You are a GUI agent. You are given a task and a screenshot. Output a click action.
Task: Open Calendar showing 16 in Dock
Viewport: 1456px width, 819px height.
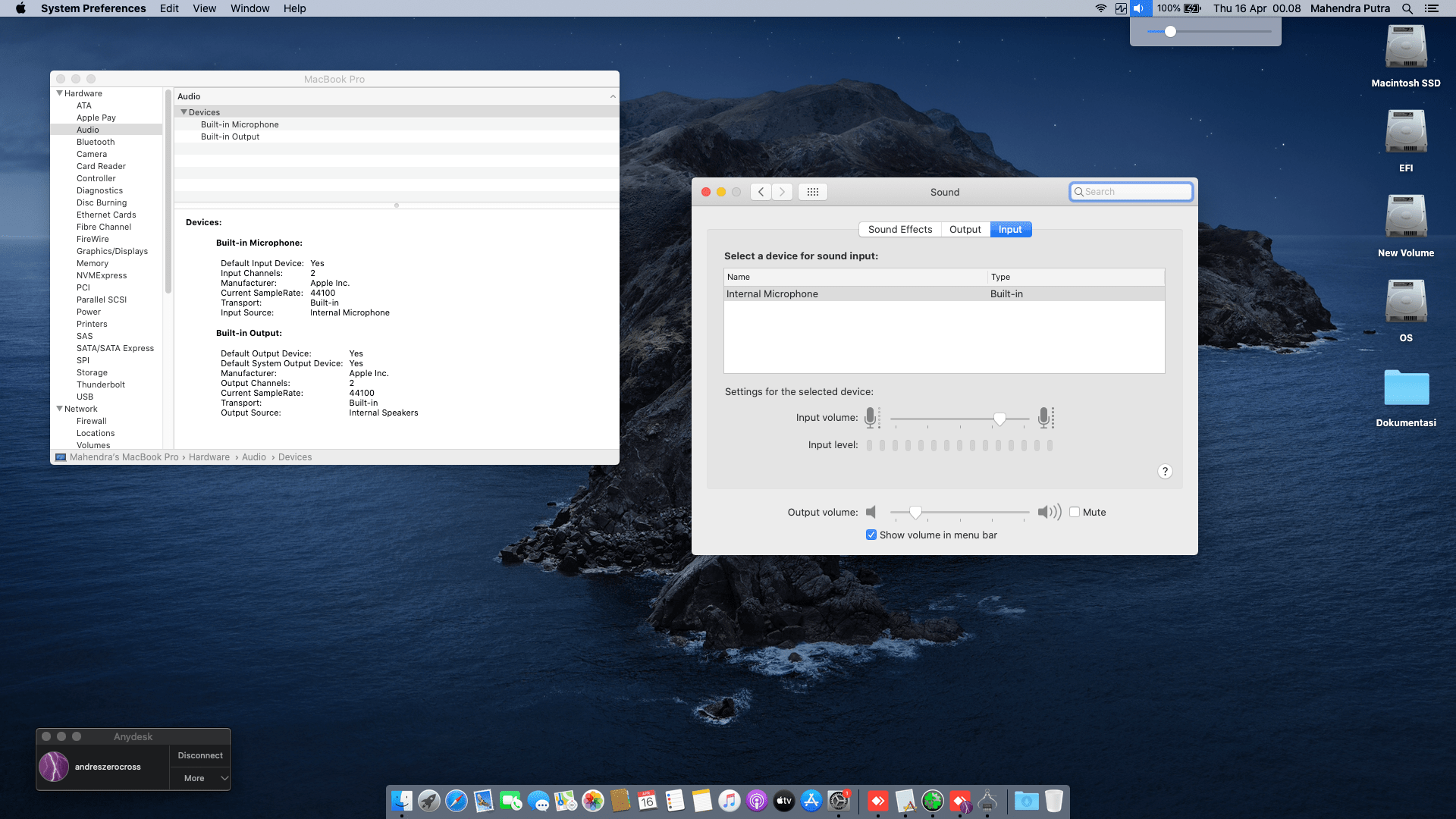pos(648,801)
